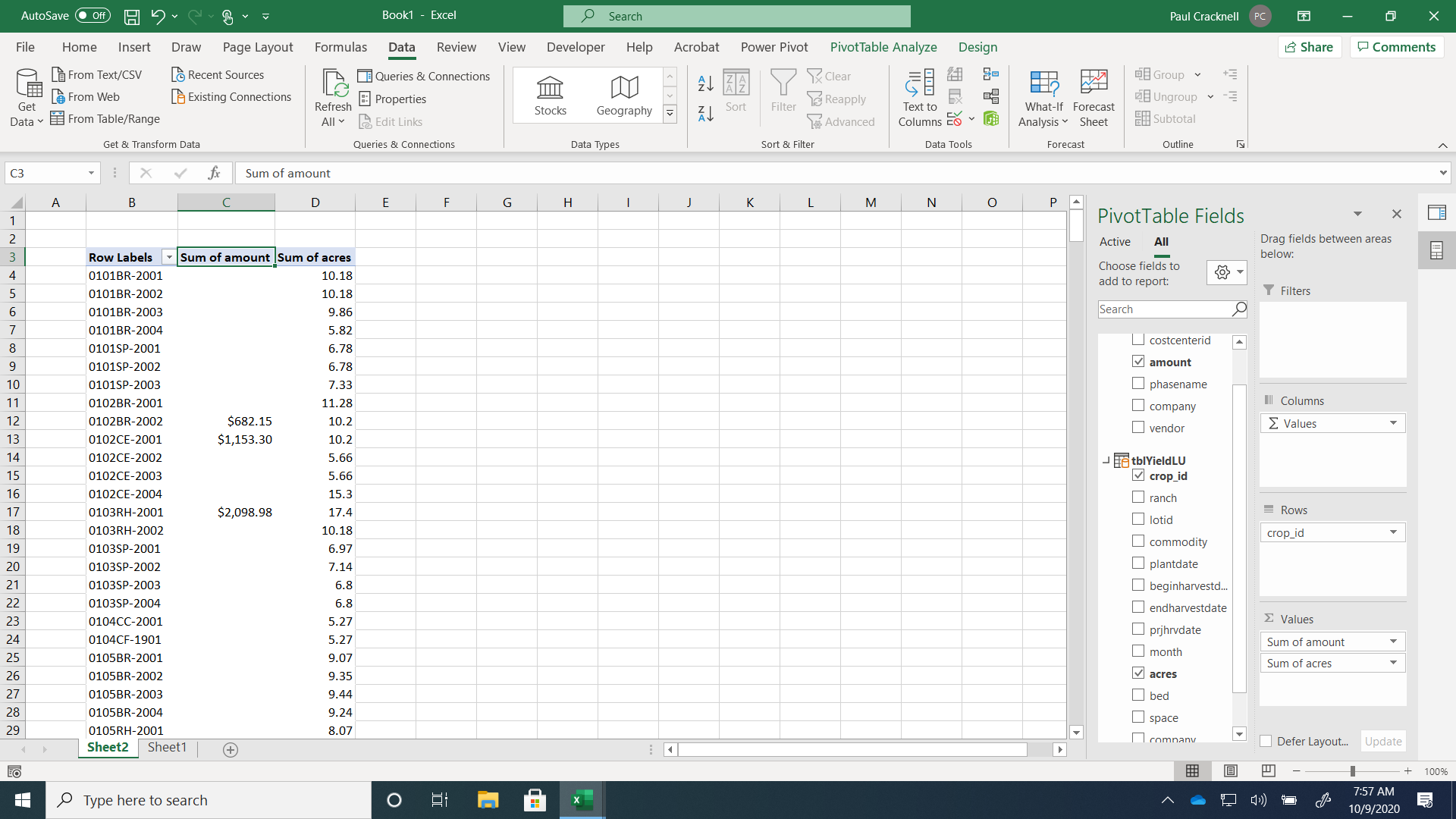
Task: Enable the Defer Layout Update checkbox
Action: [1266, 741]
